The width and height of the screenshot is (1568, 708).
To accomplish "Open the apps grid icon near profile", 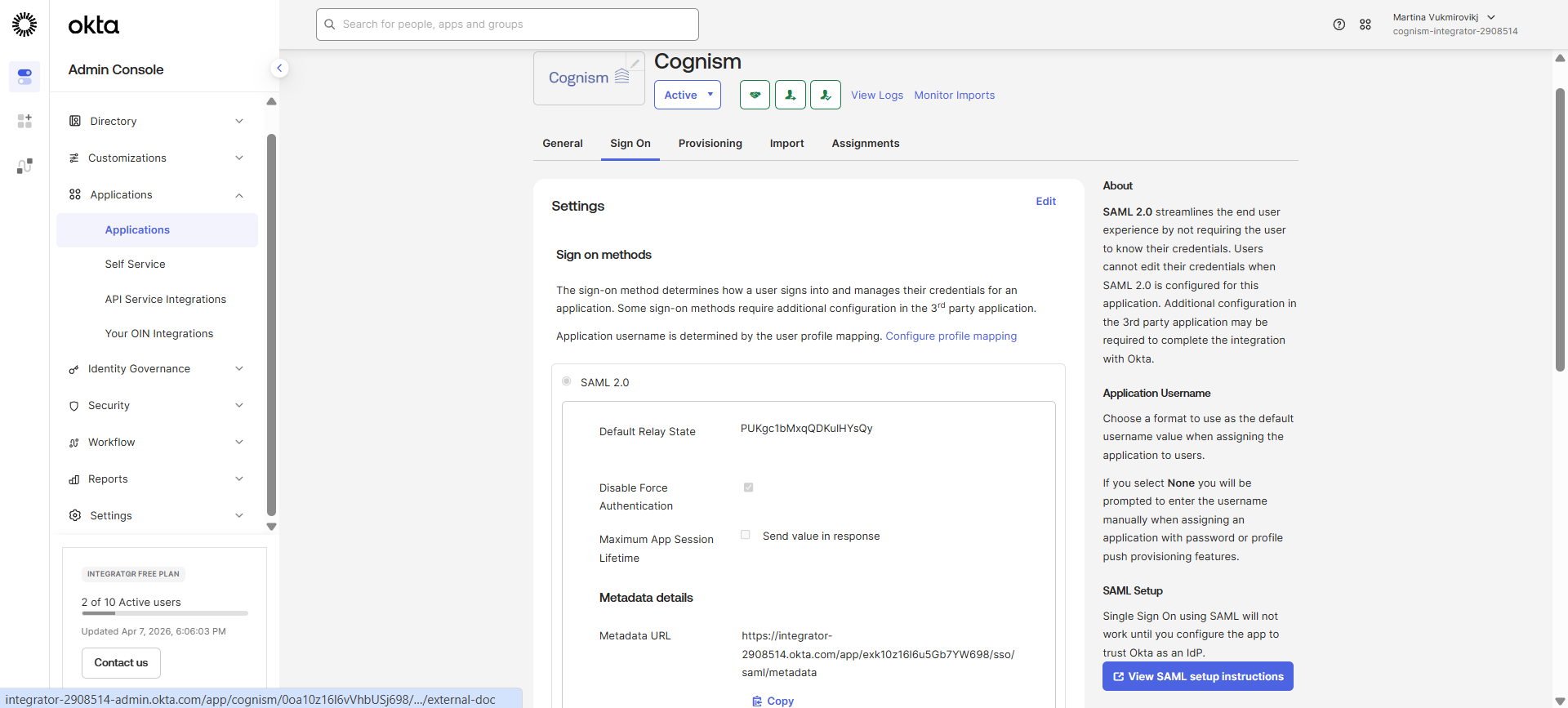I will 1365,24.
